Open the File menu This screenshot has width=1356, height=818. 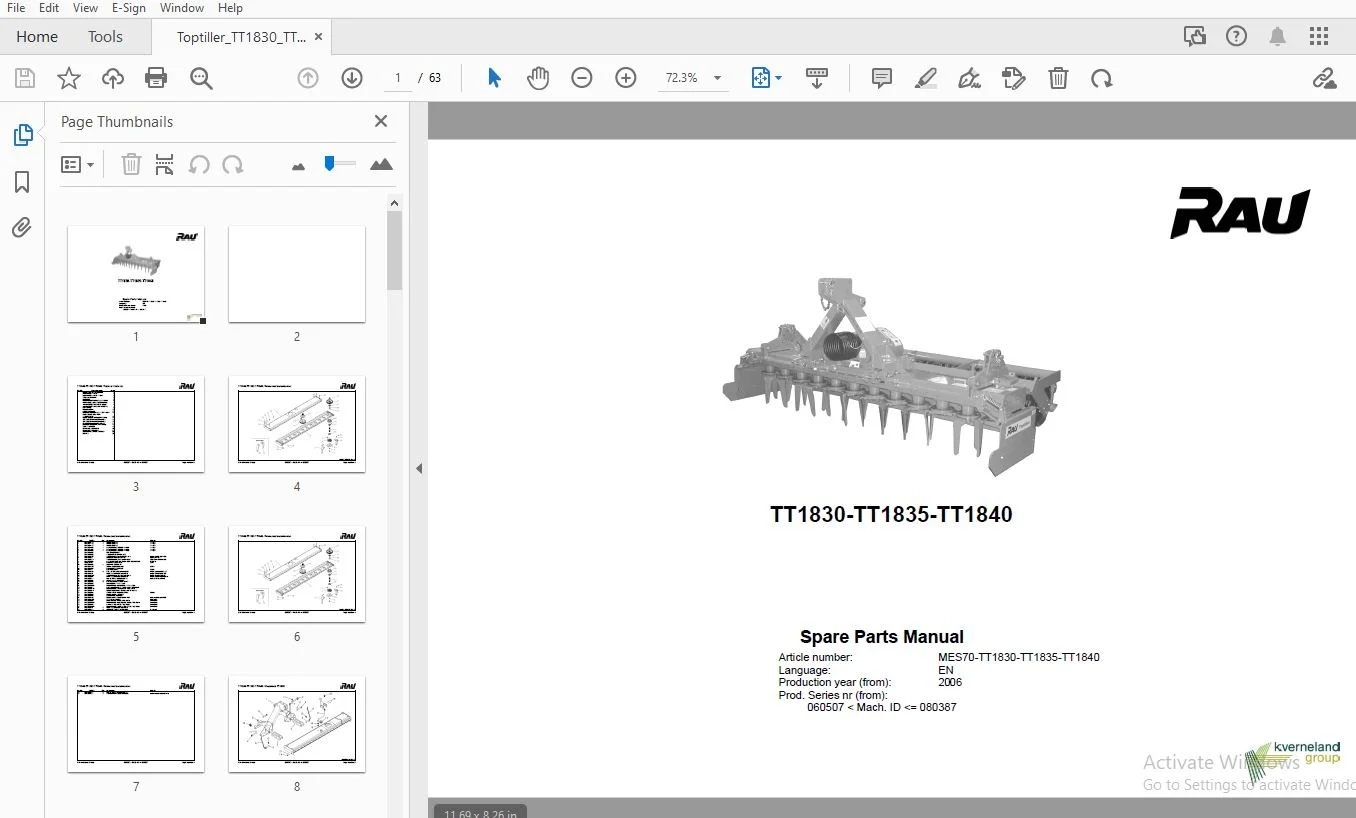coord(16,8)
